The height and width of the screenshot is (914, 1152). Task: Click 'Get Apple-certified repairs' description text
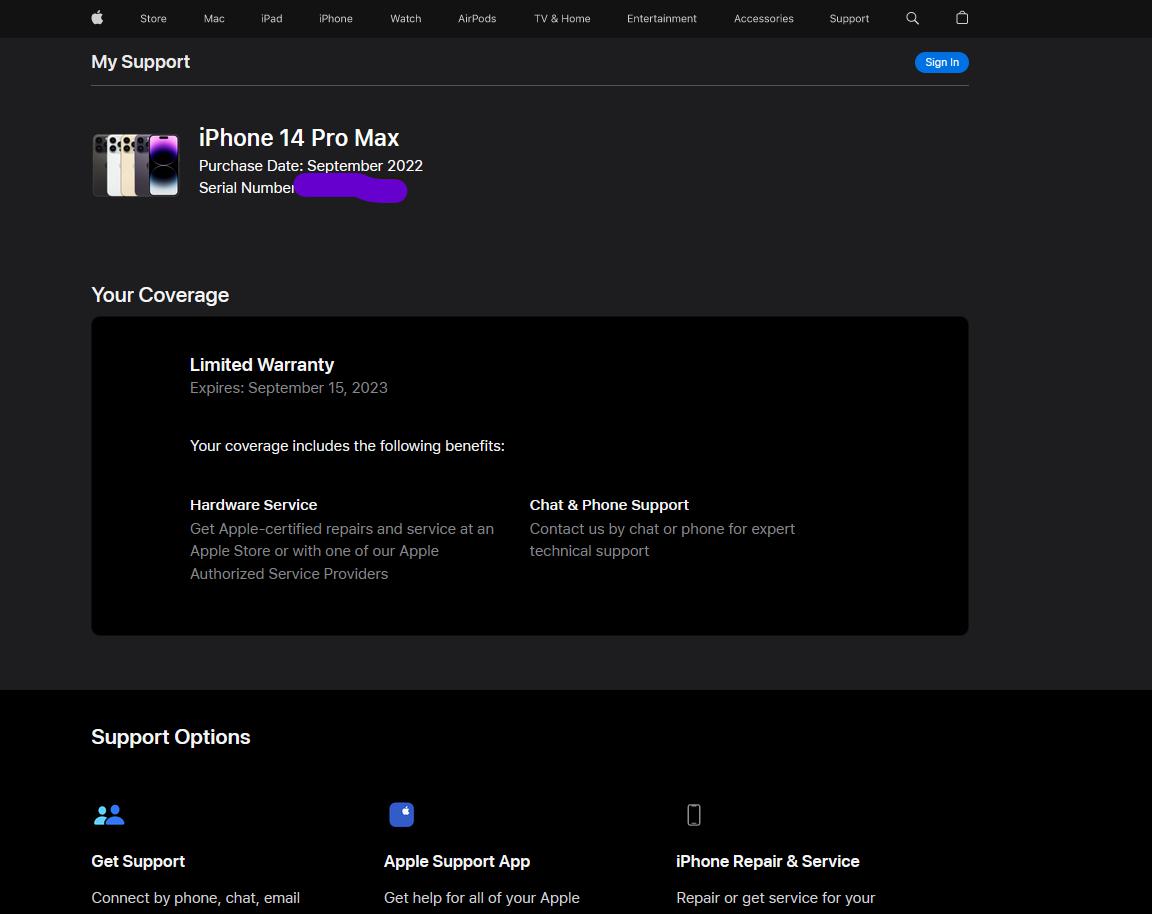pyautogui.click(x=342, y=551)
